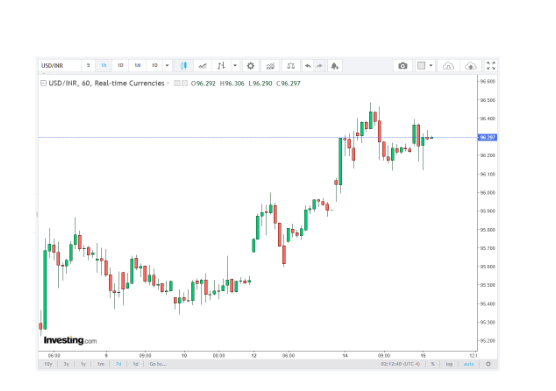
Task: Open bottom-right chart settings gear
Action: (x=488, y=364)
